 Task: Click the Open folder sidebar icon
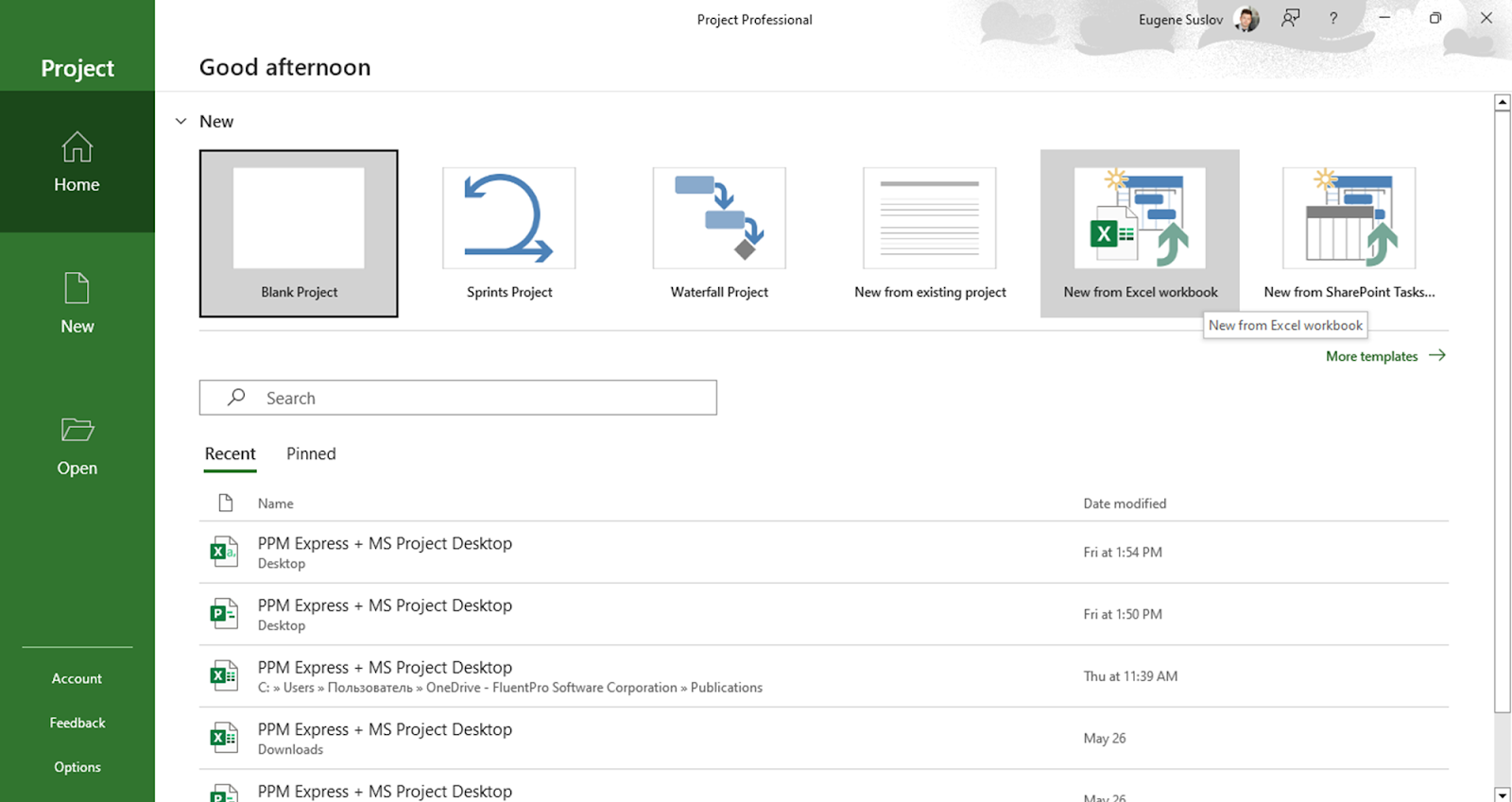(77, 430)
